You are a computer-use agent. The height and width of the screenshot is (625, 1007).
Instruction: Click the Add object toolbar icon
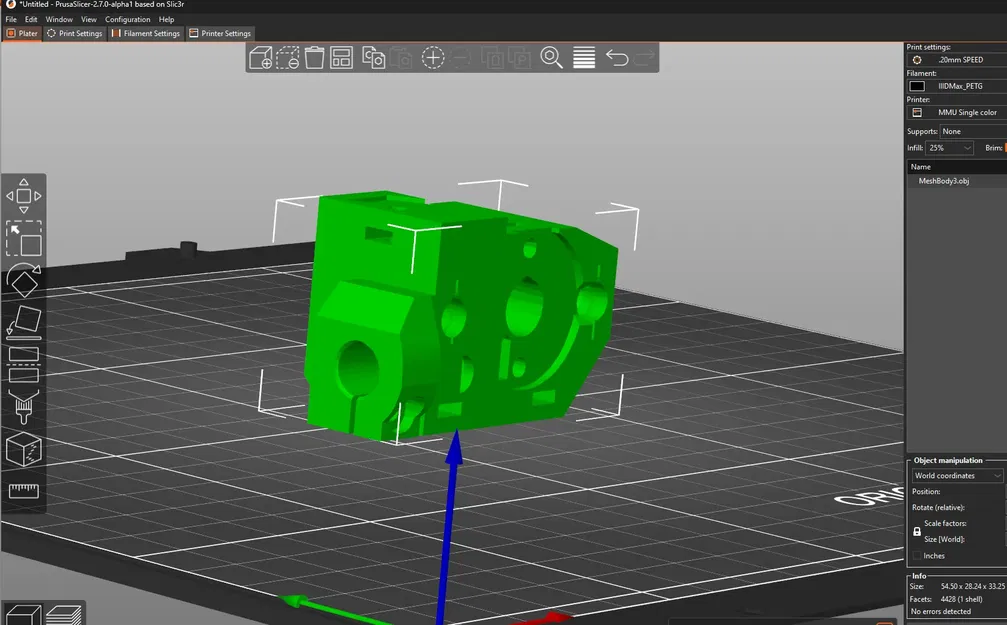(260, 58)
